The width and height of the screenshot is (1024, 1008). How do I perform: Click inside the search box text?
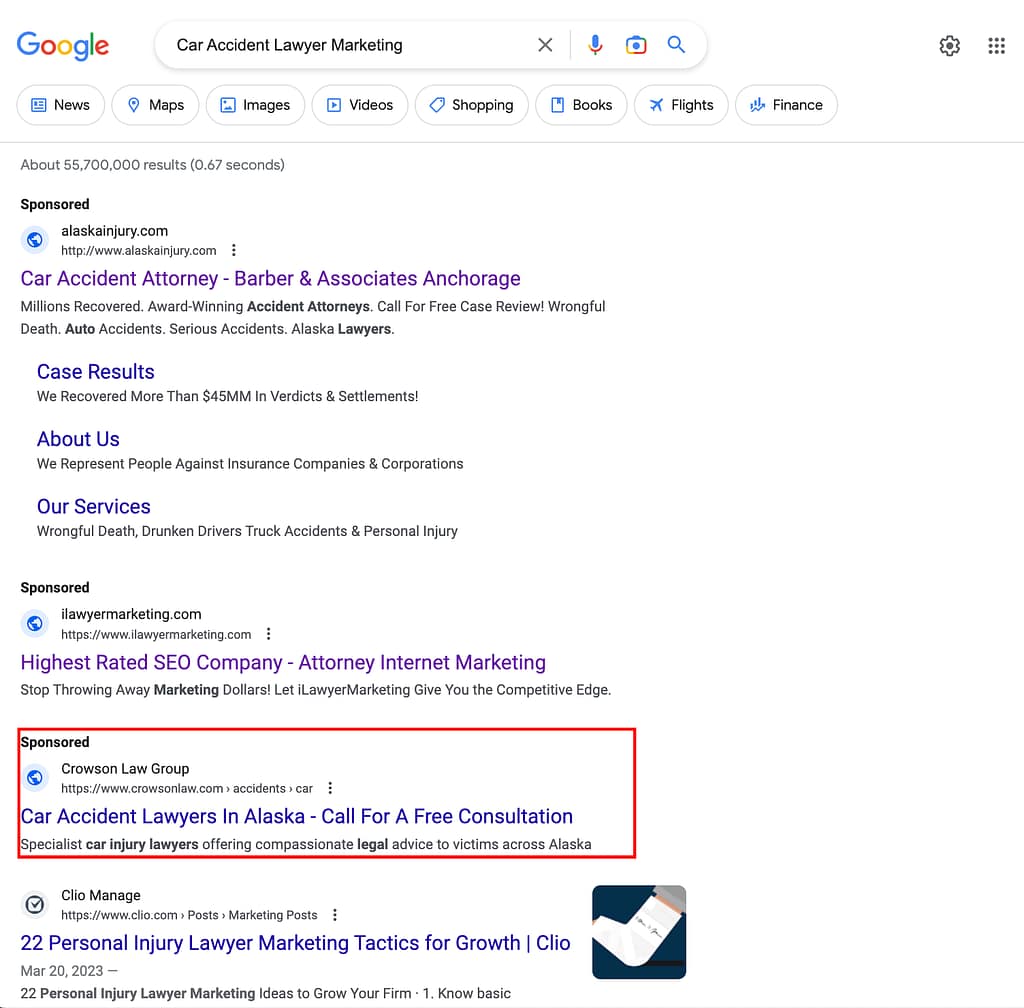[x=289, y=45]
